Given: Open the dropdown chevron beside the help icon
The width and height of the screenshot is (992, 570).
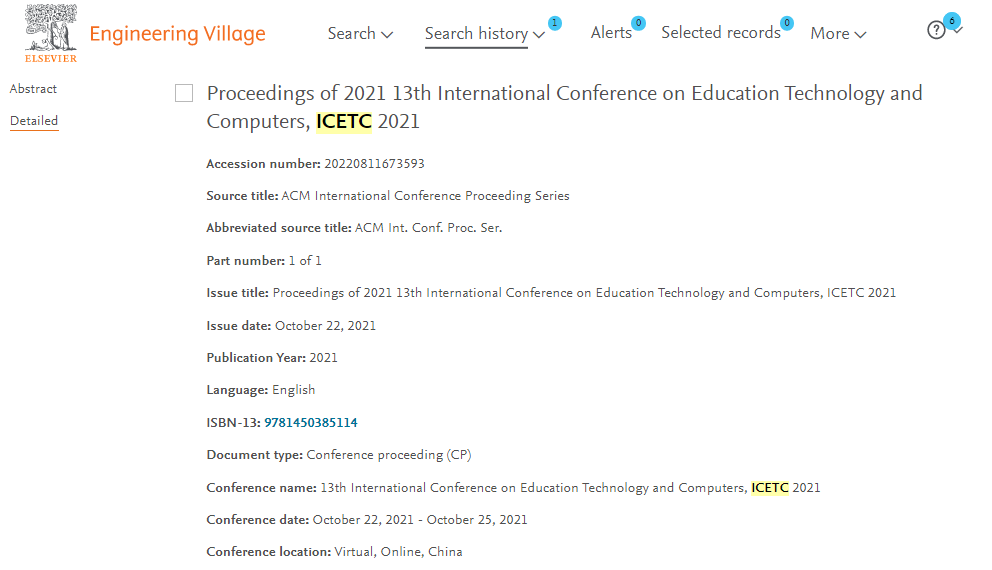Looking at the screenshot, I should click(958, 31).
